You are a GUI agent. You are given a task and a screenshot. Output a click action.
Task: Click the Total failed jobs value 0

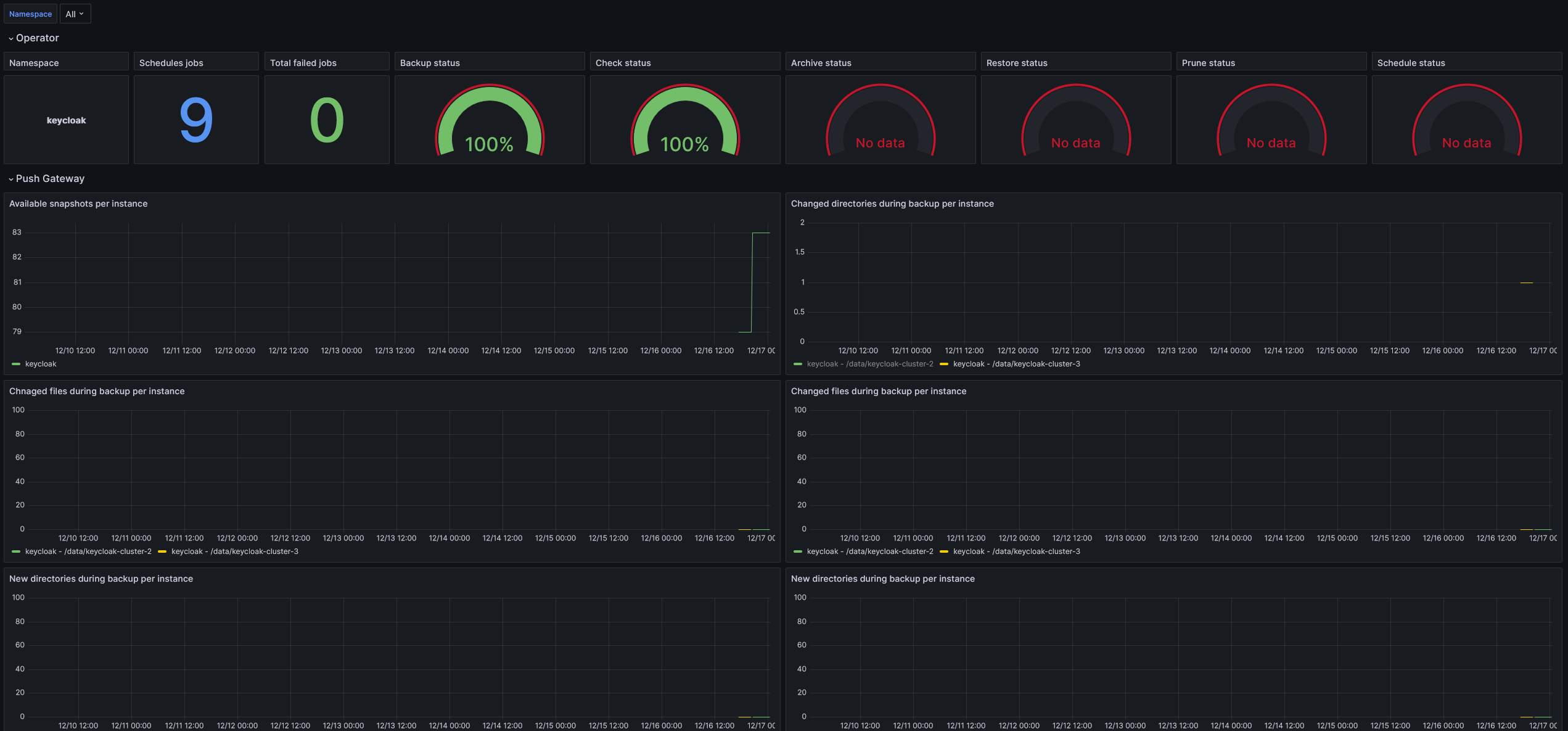click(x=327, y=120)
